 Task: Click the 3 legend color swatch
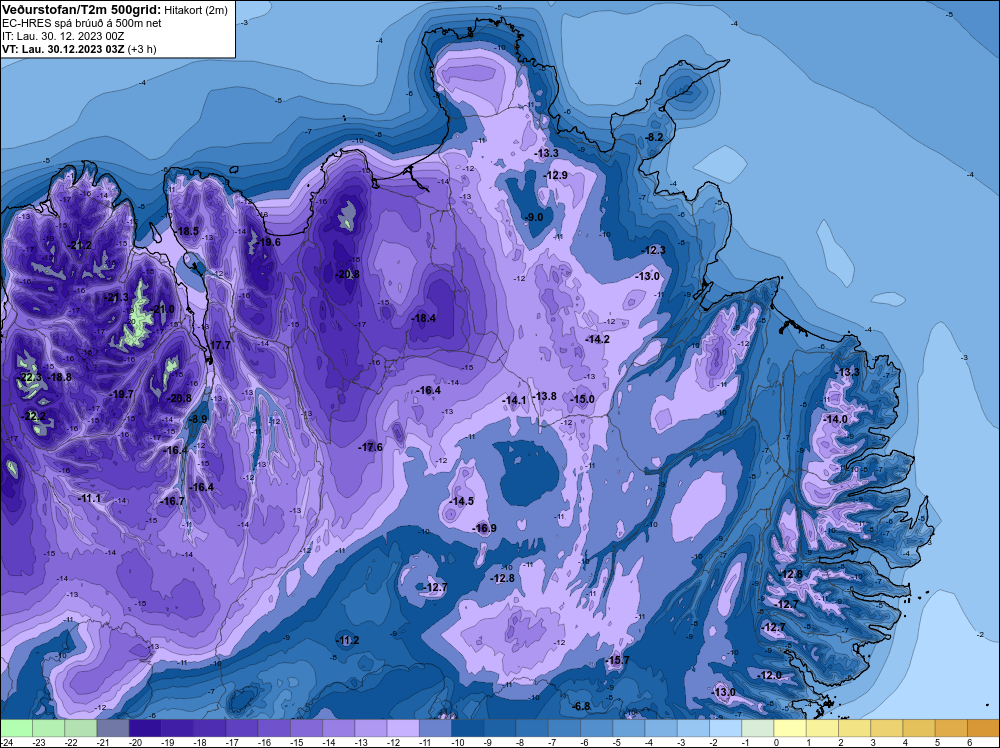pos(886,728)
